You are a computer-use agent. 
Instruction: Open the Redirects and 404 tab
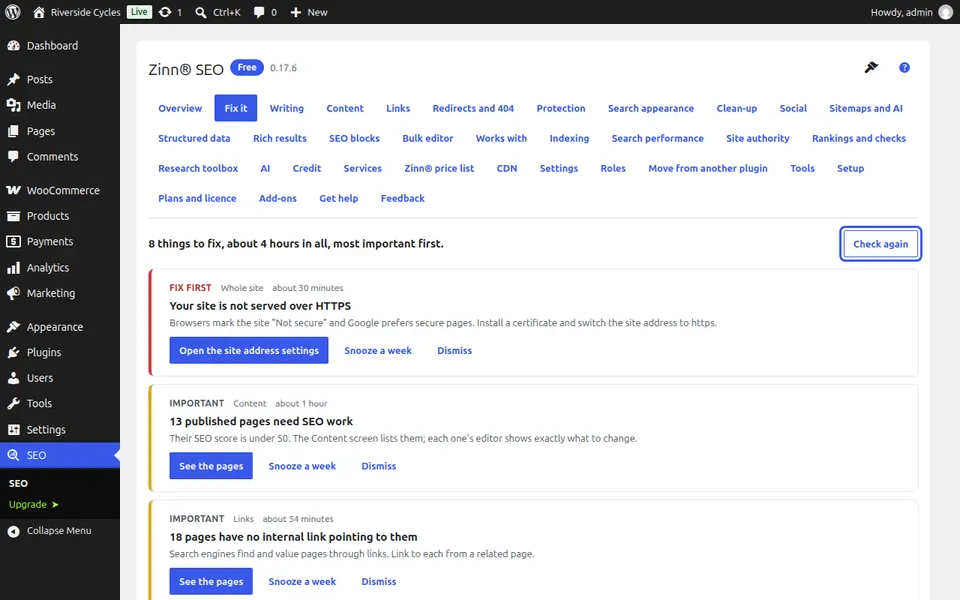tap(473, 108)
